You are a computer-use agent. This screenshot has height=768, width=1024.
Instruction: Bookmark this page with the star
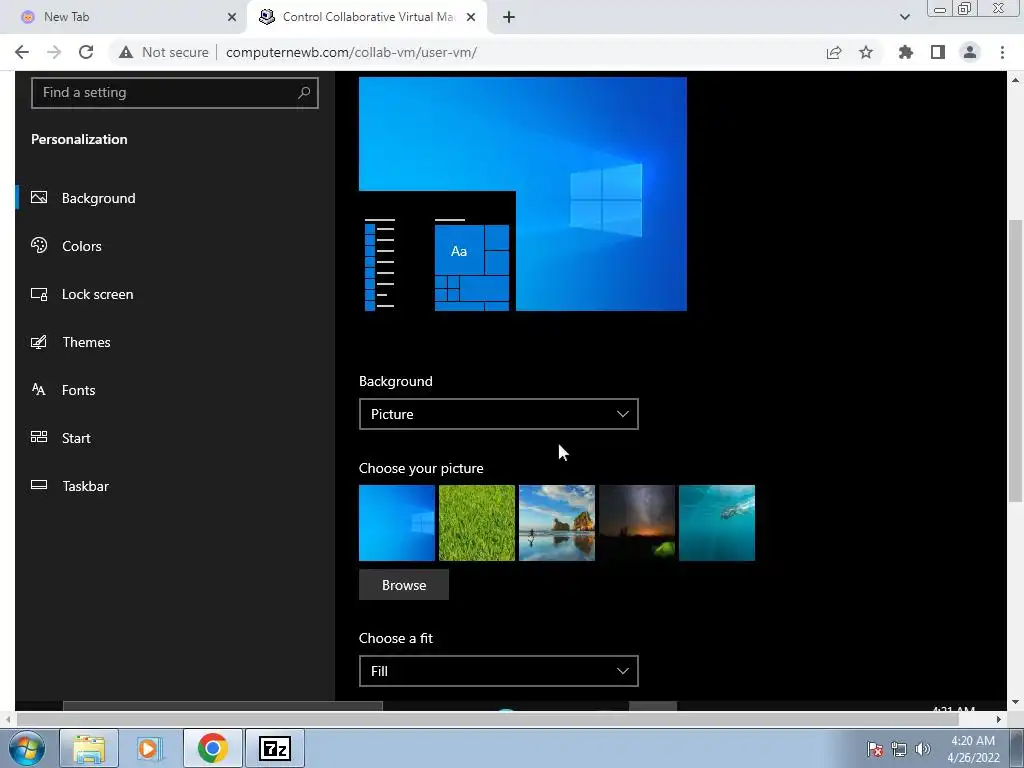point(866,52)
